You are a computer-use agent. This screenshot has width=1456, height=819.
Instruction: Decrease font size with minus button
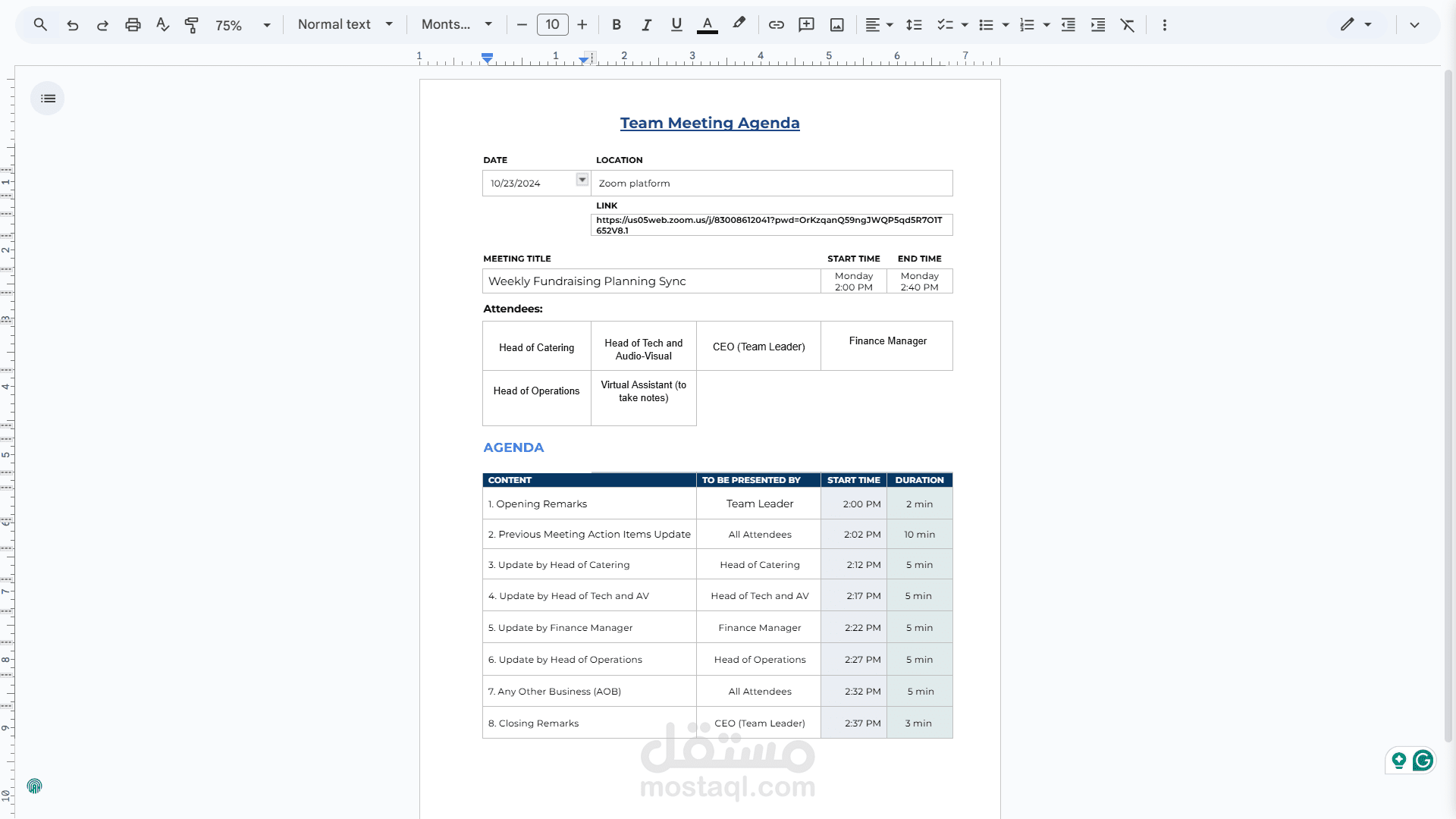(522, 24)
